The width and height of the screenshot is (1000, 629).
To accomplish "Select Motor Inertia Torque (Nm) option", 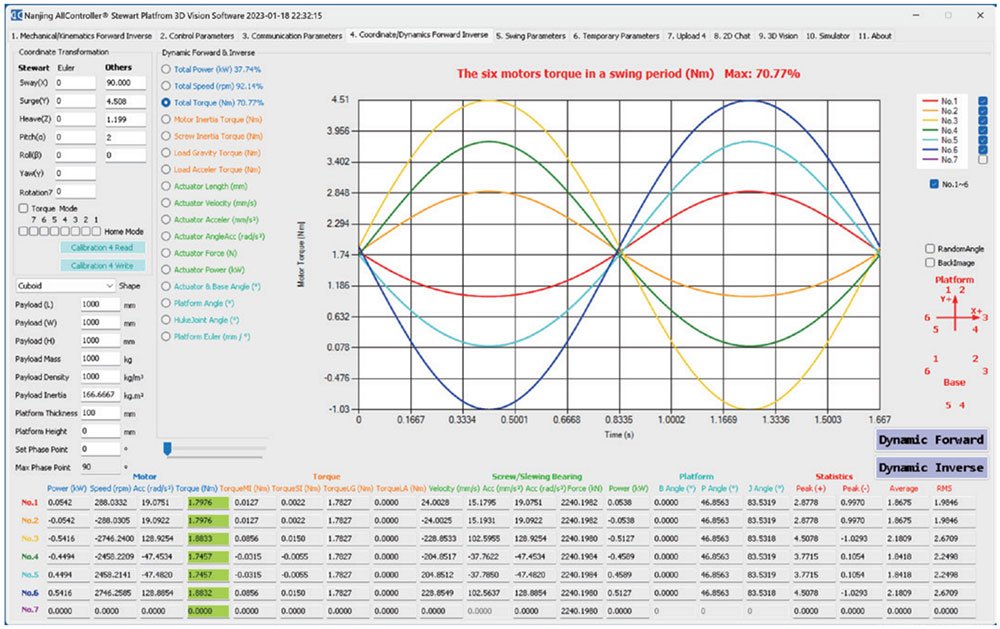I will (x=166, y=119).
